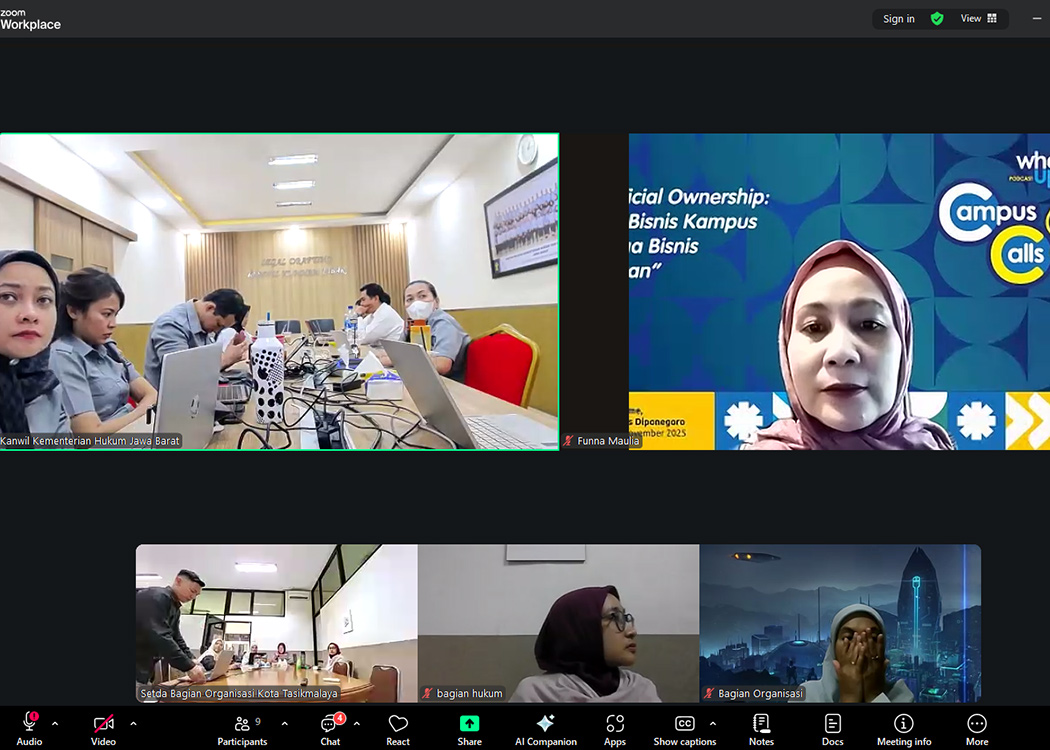Open the More options menu

pyautogui.click(x=977, y=727)
